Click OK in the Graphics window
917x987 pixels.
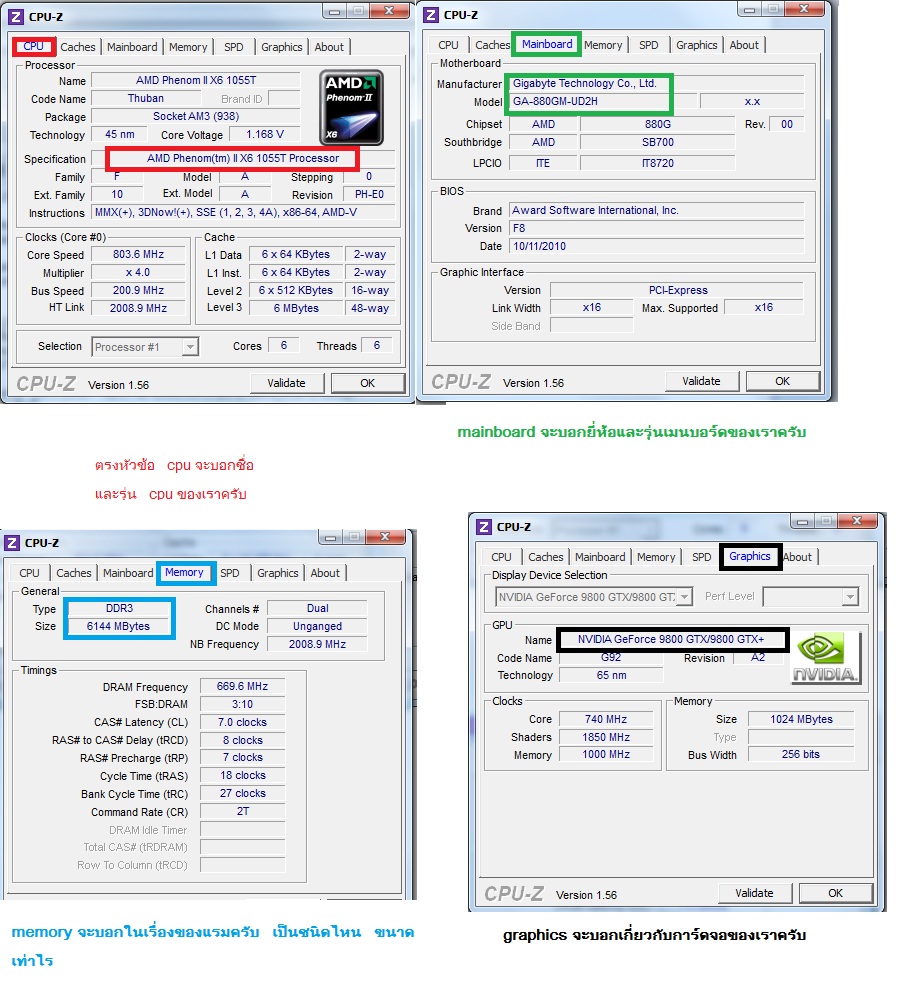click(835, 893)
